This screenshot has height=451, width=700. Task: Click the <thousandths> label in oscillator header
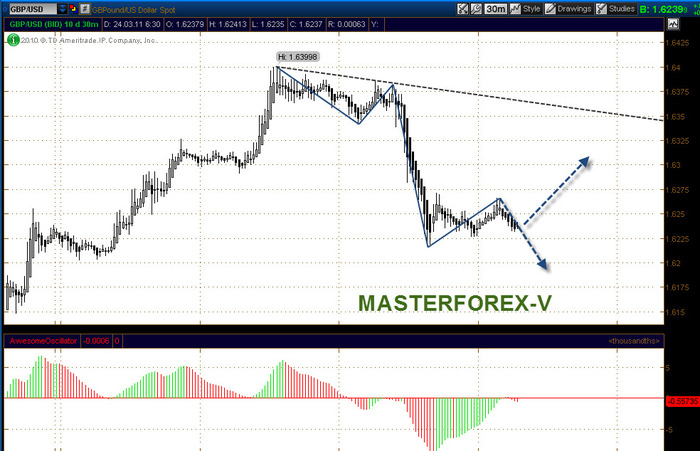[634, 341]
